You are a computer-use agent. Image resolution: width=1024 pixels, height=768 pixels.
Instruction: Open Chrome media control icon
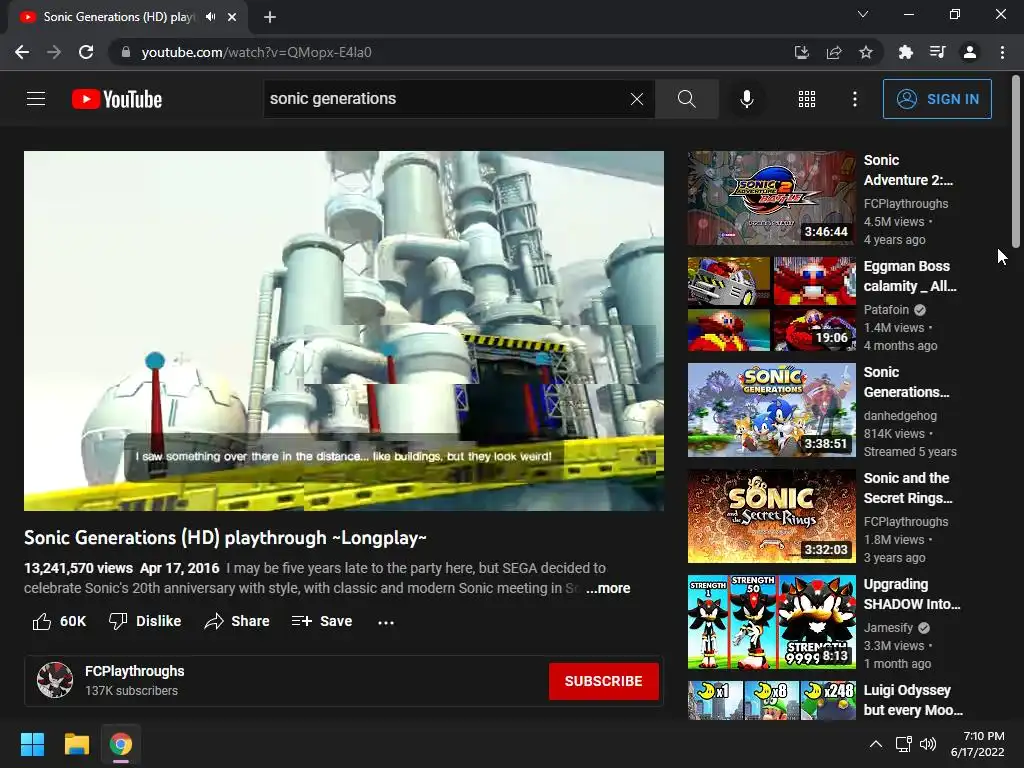pyautogui.click(x=937, y=52)
